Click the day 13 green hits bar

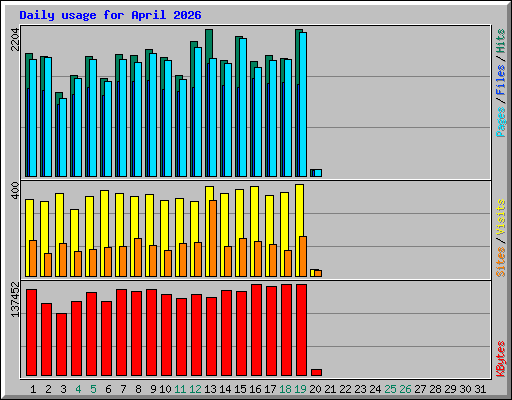click(x=209, y=44)
